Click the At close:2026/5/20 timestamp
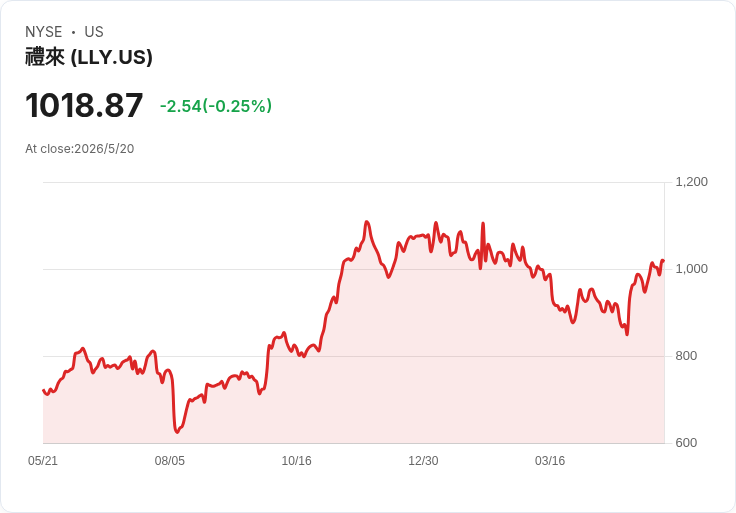736x513 pixels. click(79, 149)
